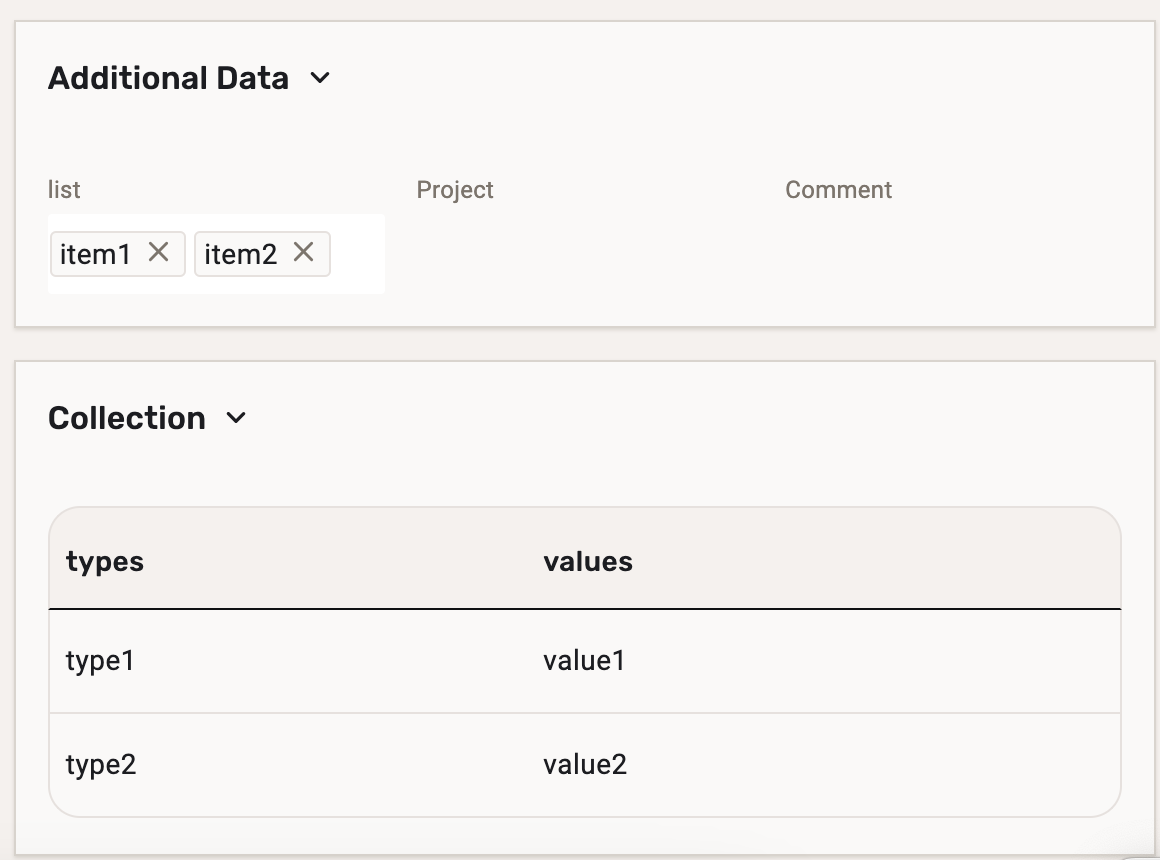
Task: Click the list tag input field
Action: pos(356,255)
